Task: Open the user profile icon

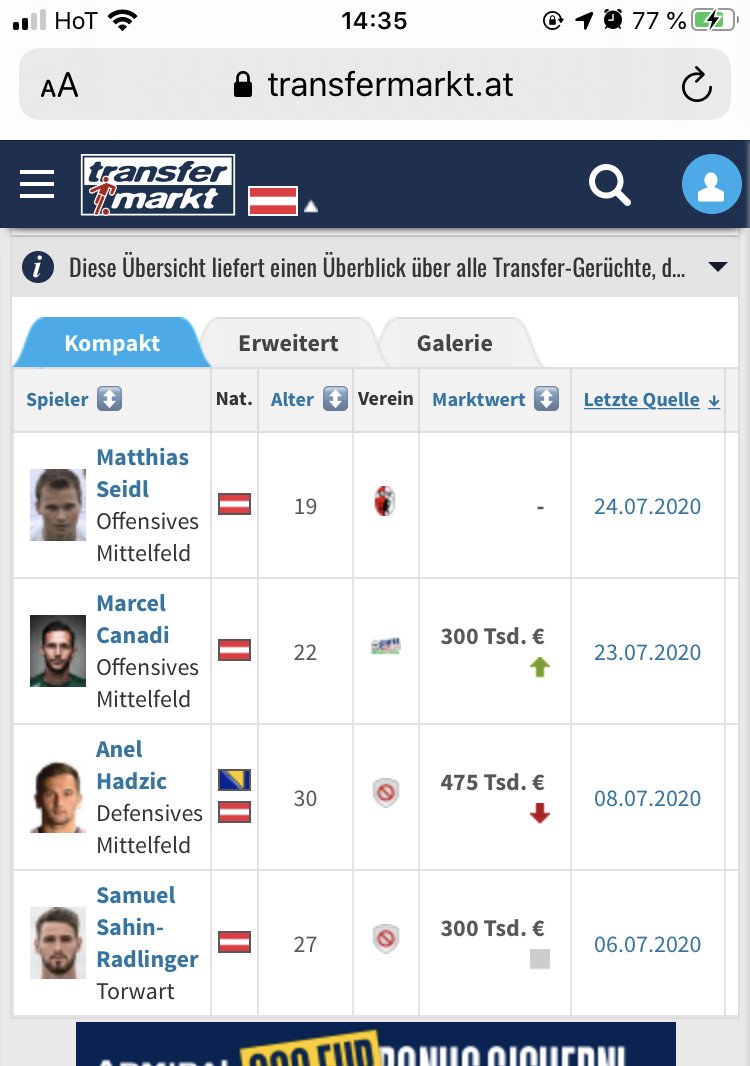Action: [711, 184]
